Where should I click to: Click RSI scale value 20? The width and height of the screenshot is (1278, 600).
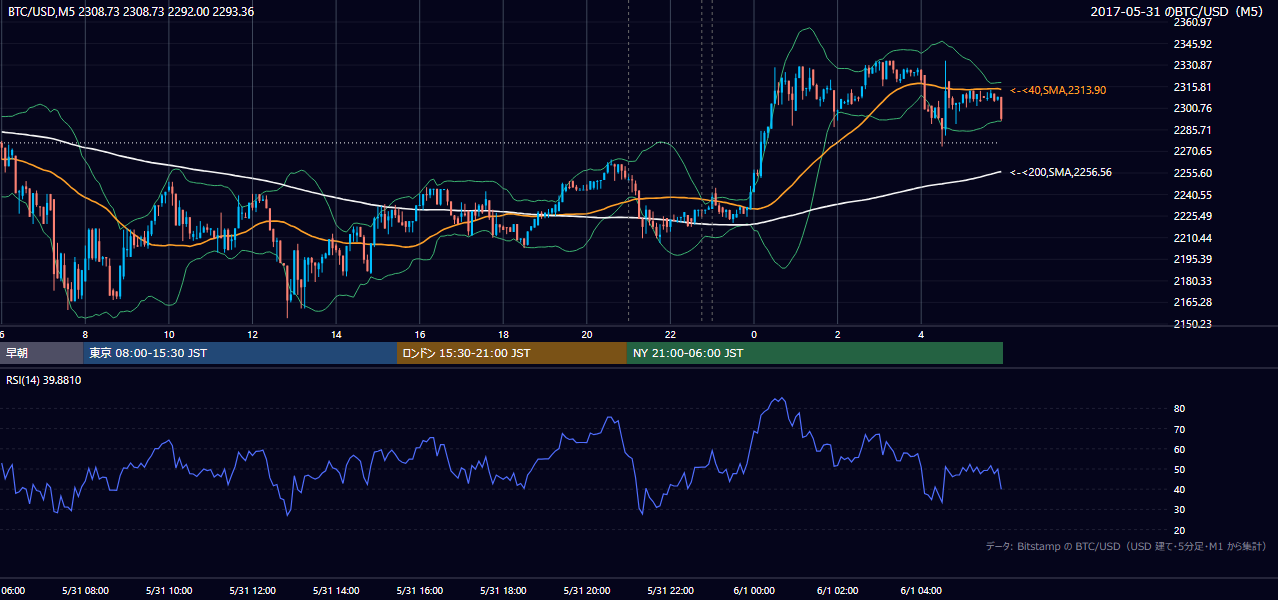pyautogui.click(x=1179, y=530)
